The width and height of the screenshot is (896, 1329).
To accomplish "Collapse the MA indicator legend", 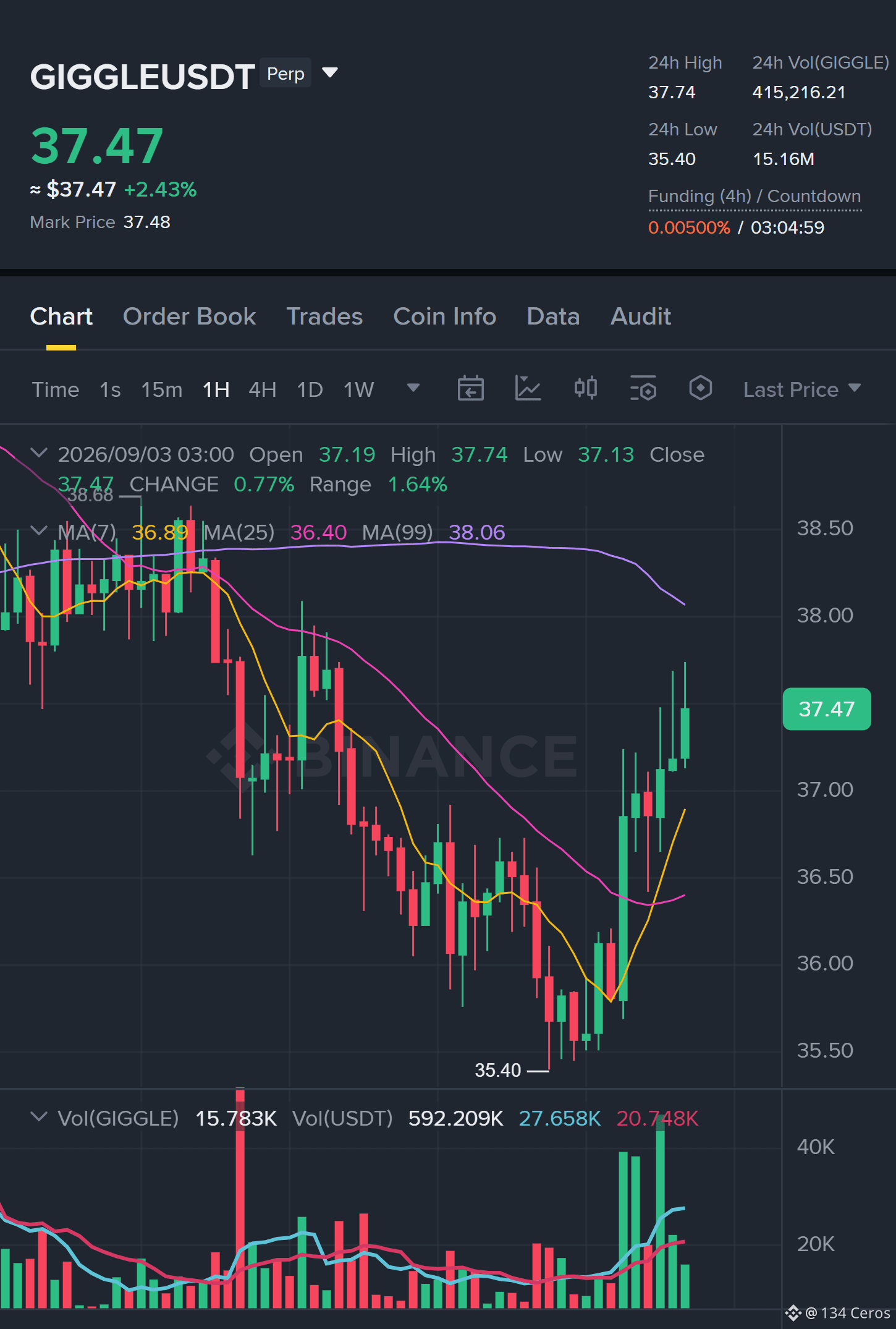I will click(x=38, y=531).
